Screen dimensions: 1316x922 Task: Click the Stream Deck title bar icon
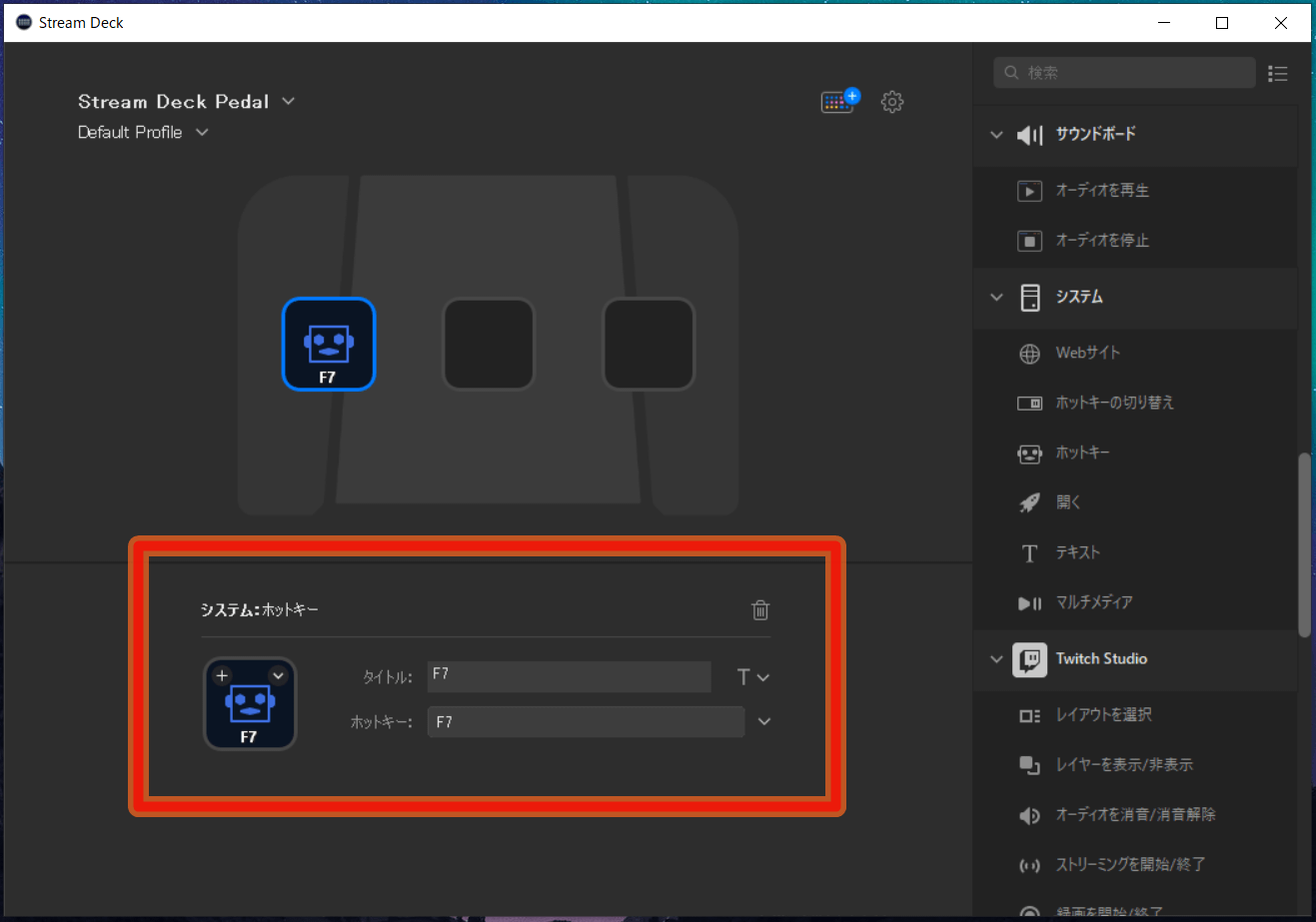[x=24, y=22]
